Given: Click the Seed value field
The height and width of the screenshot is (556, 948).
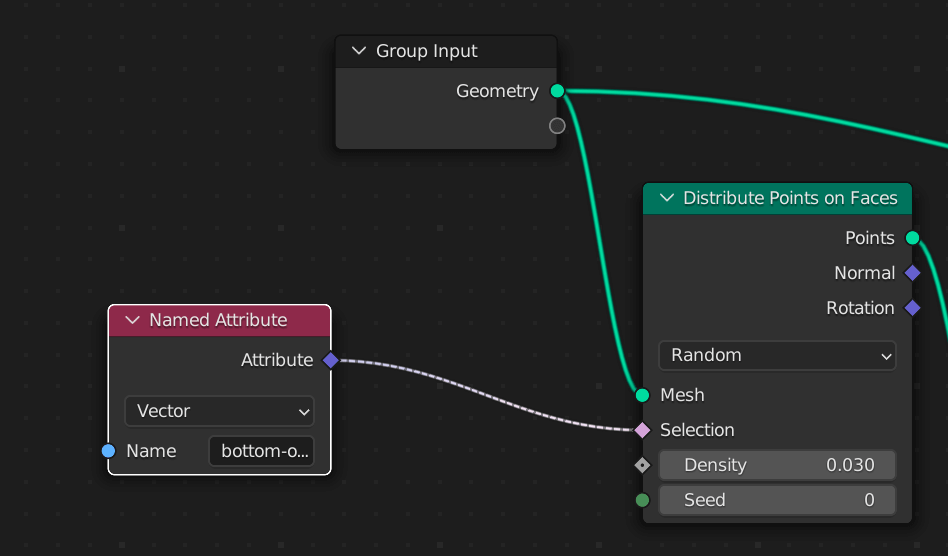Looking at the screenshot, I should tap(777, 500).
